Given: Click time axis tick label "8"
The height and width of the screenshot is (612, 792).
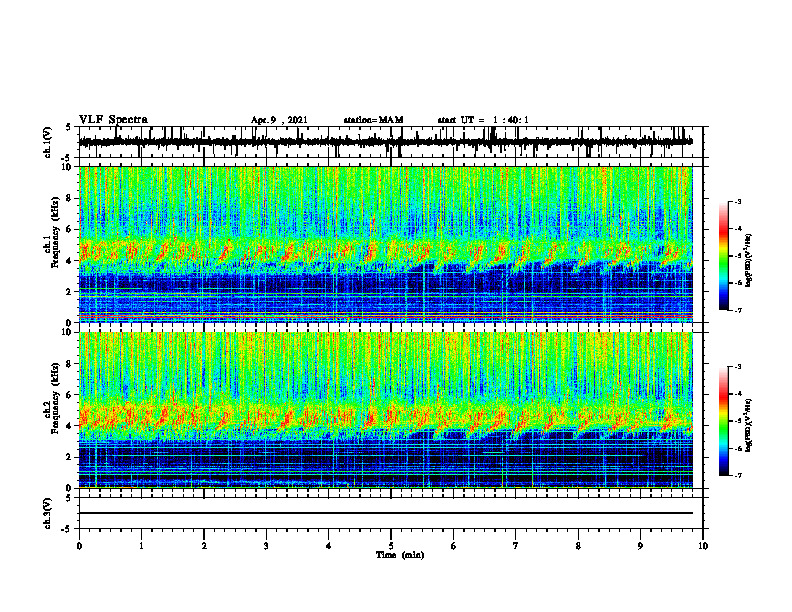Looking at the screenshot, I should [578, 546].
